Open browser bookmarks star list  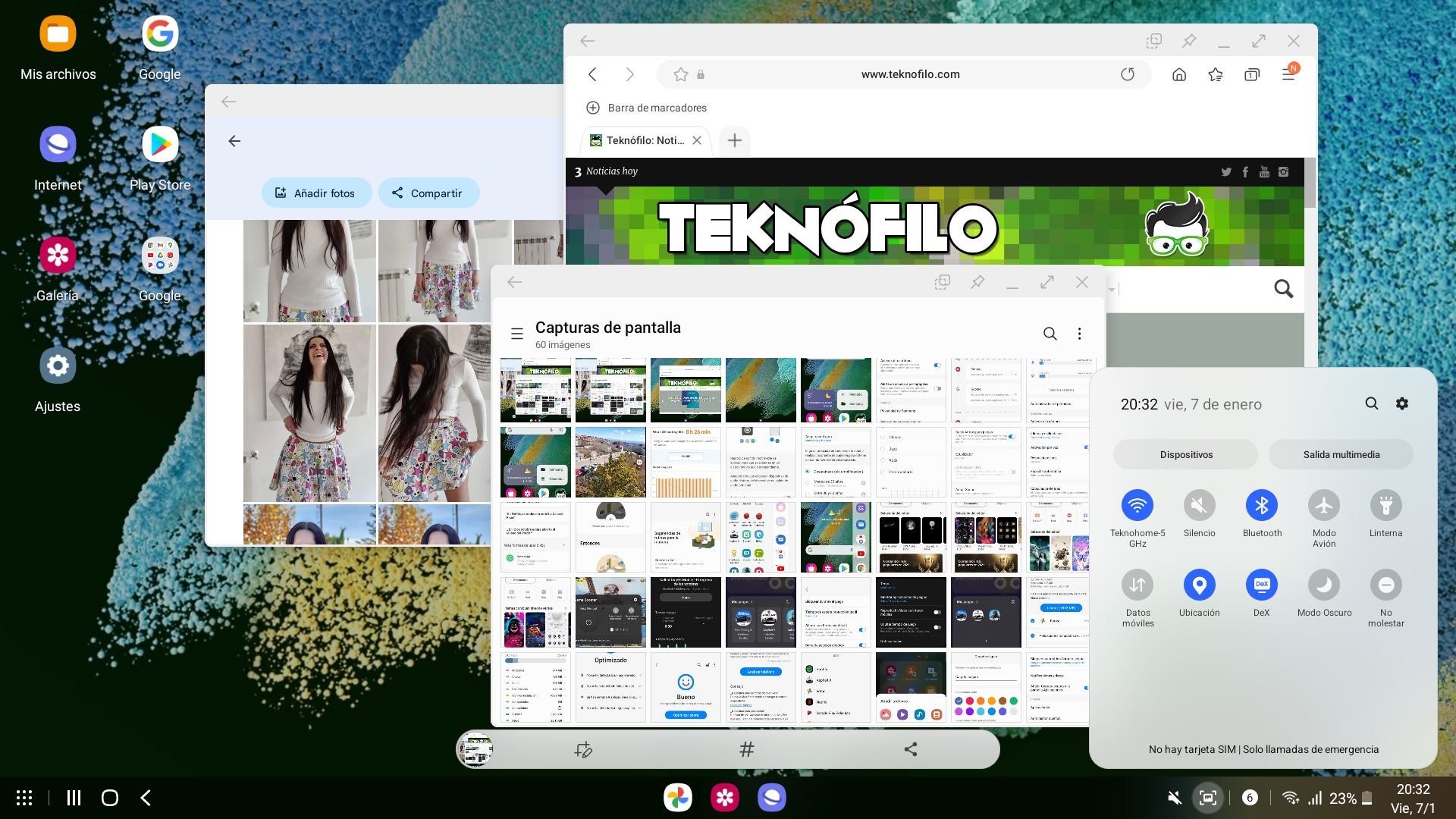pyautogui.click(x=1216, y=74)
